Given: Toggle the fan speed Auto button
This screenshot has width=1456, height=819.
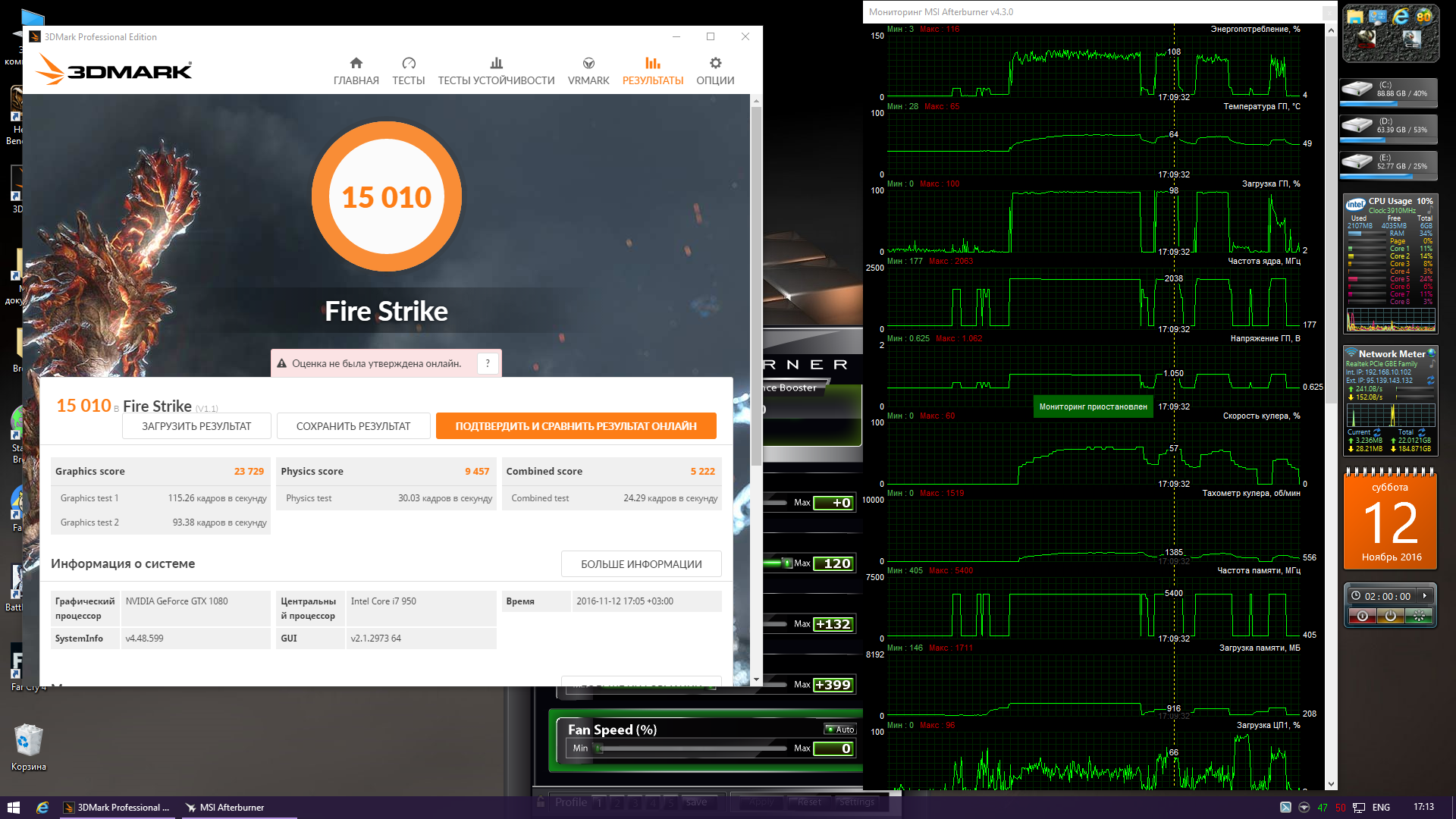Looking at the screenshot, I should [x=840, y=730].
